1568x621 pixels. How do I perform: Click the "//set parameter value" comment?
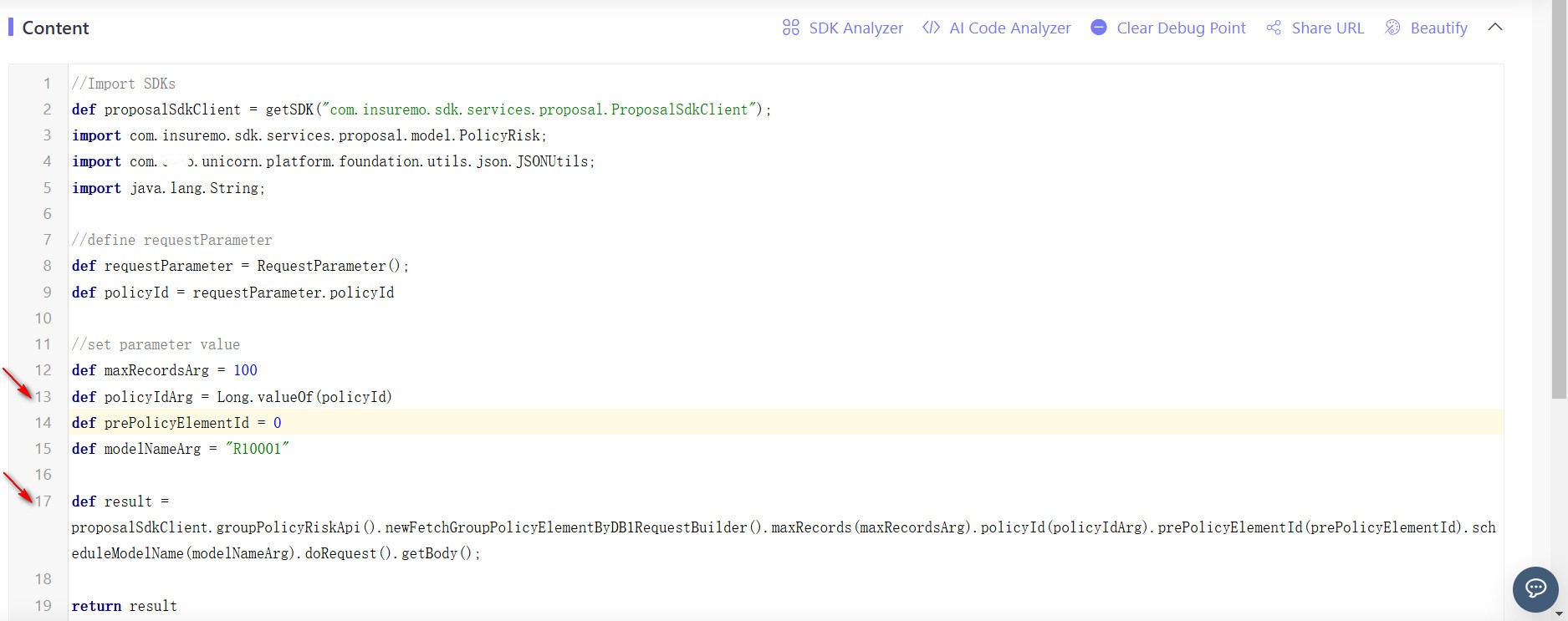[x=156, y=344]
